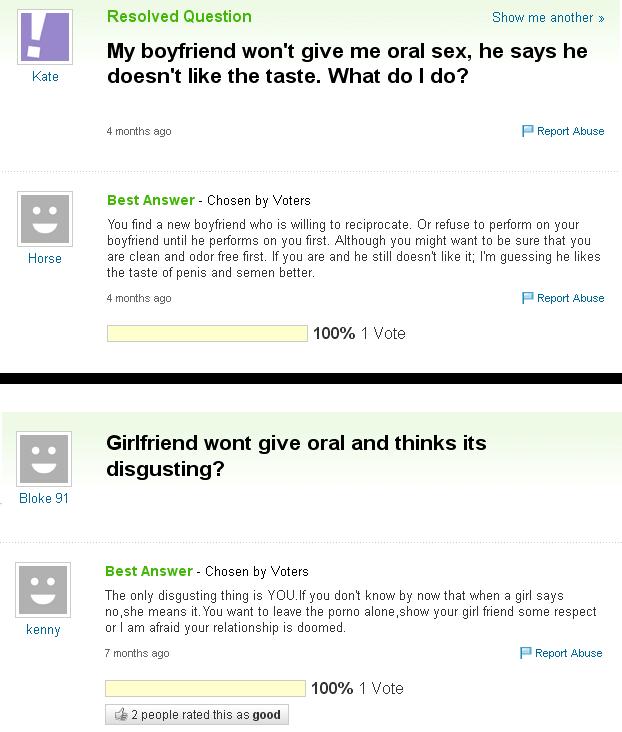
Task: Open the Bloke 91 username link
Action: (x=44, y=499)
